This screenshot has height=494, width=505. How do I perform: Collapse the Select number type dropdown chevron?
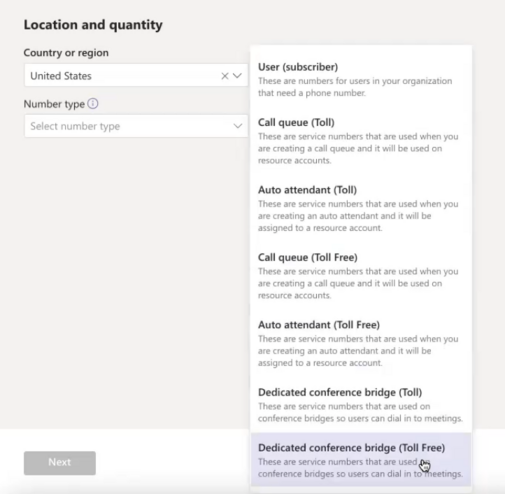click(x=238, y=126)
